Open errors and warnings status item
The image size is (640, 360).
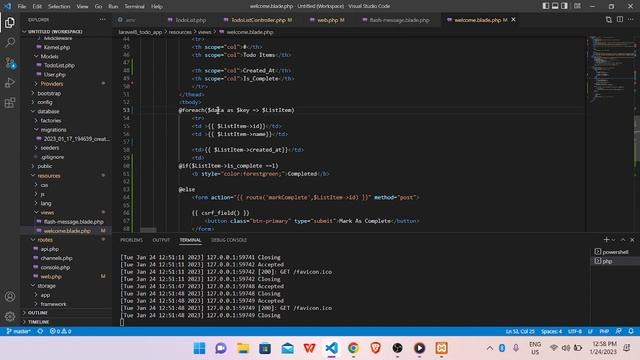(x=60, y=331)
